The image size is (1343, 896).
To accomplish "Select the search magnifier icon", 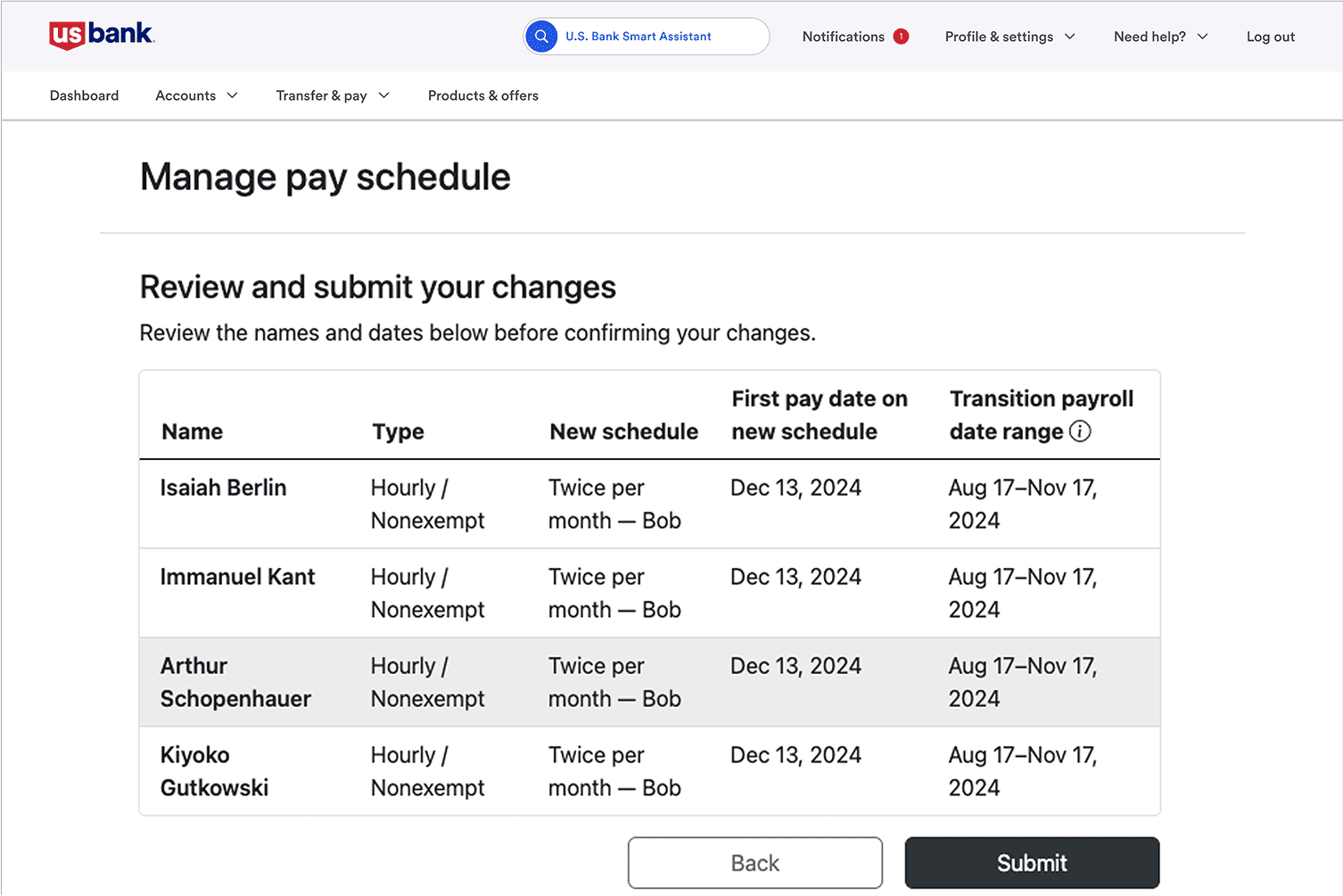I will [541, 36].
